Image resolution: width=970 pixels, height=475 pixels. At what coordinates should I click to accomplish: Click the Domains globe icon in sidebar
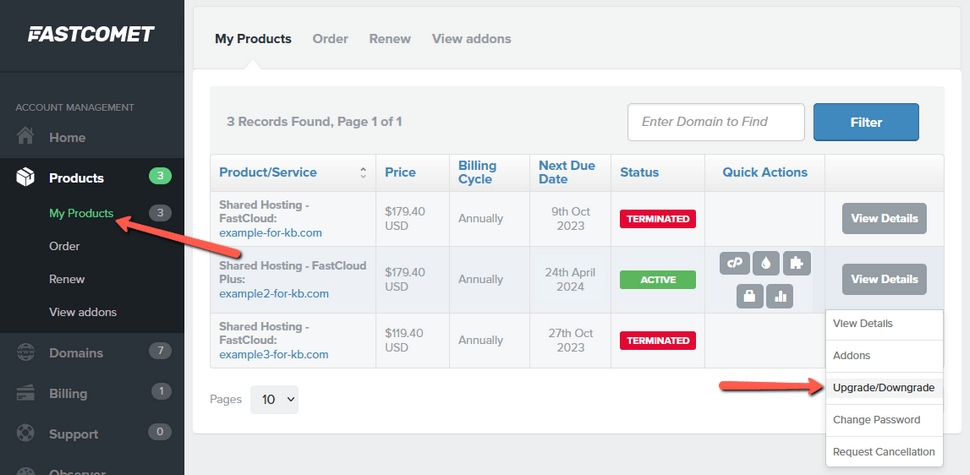[x=25, y=353]
